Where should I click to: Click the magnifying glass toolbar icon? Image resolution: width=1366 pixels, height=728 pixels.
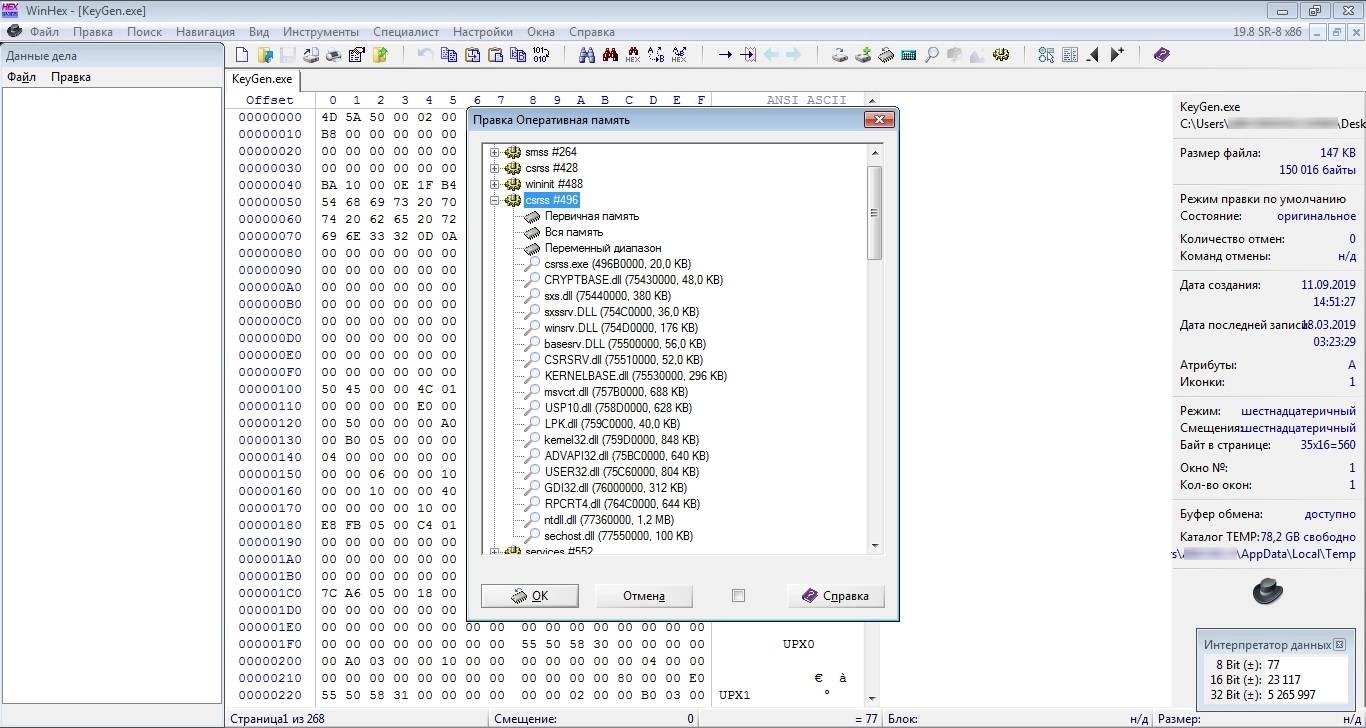932,55
